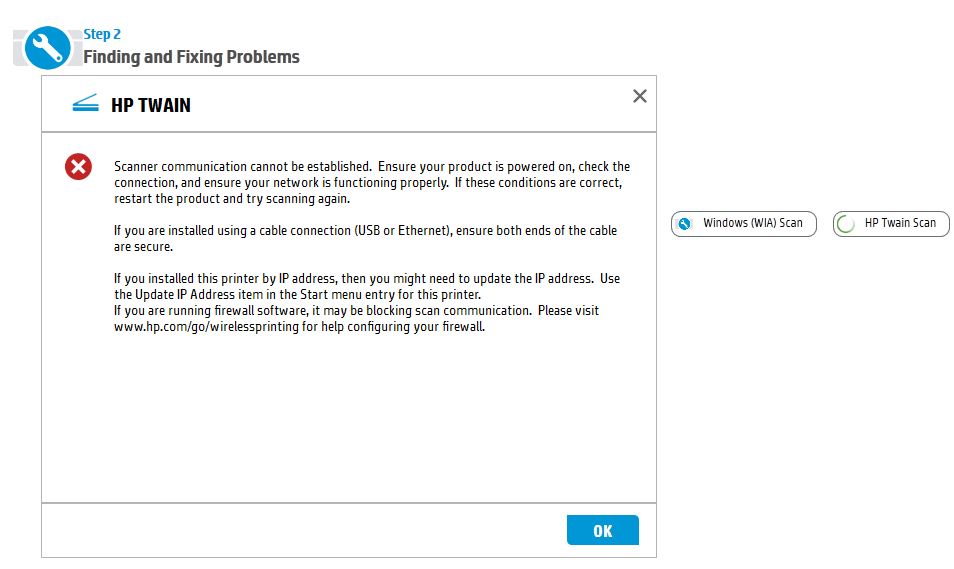
Task: Click the Finding and Fixing Problems heading
Action: (191, 57)
